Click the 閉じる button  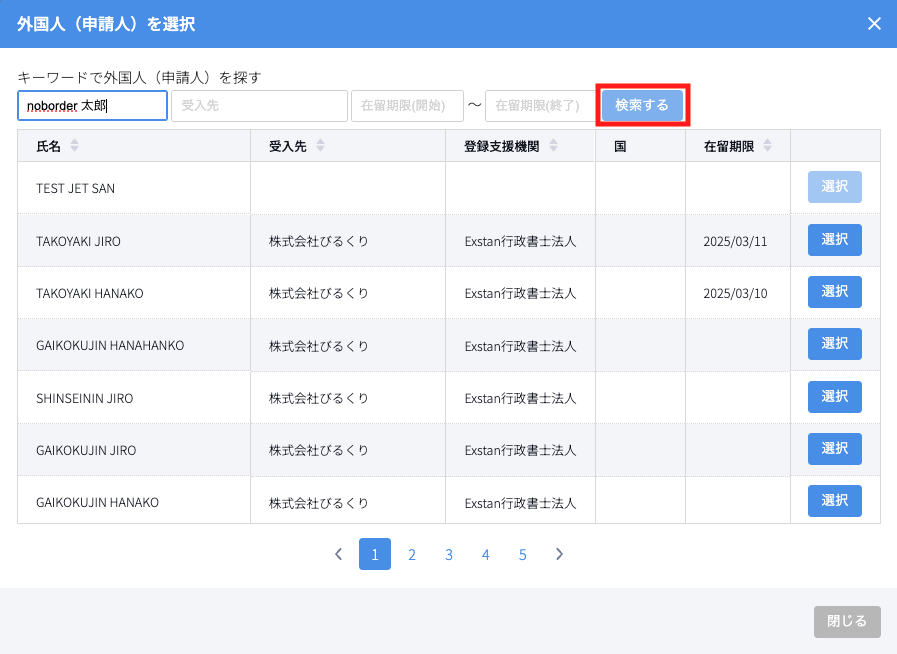tap(847, 621)
